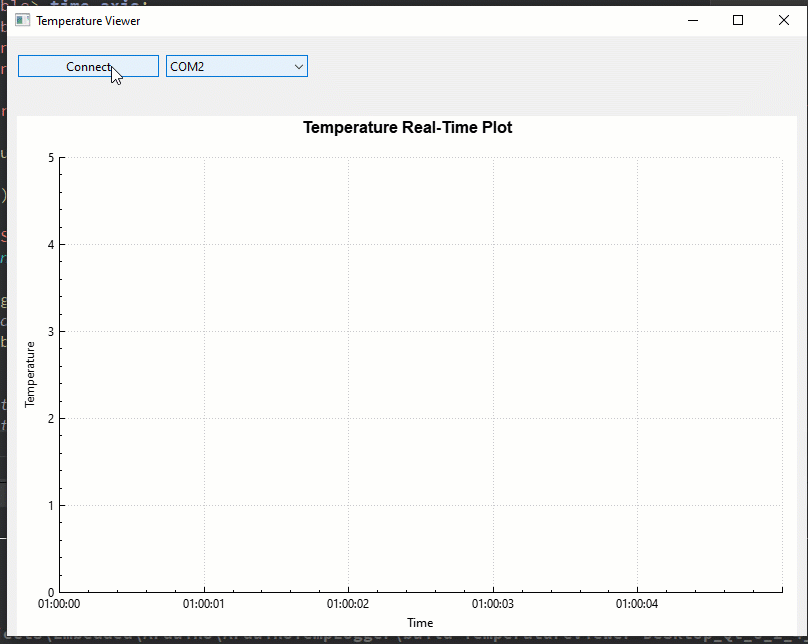808x644 pixels.
Task: Select the vertical "Temperature" axis label
Action: pos(30,374)
